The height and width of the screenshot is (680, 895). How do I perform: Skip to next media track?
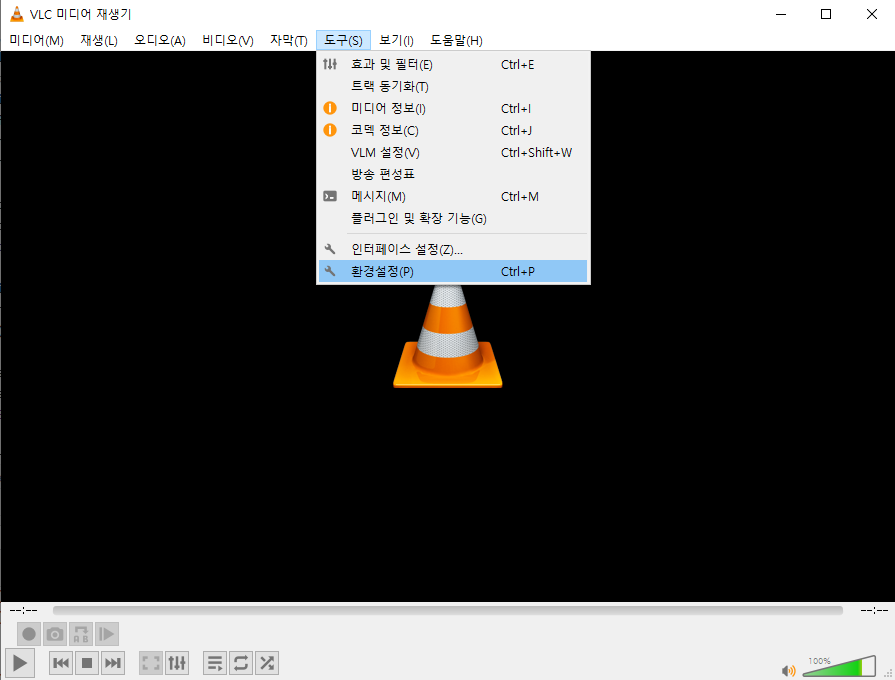coord(112,663)
